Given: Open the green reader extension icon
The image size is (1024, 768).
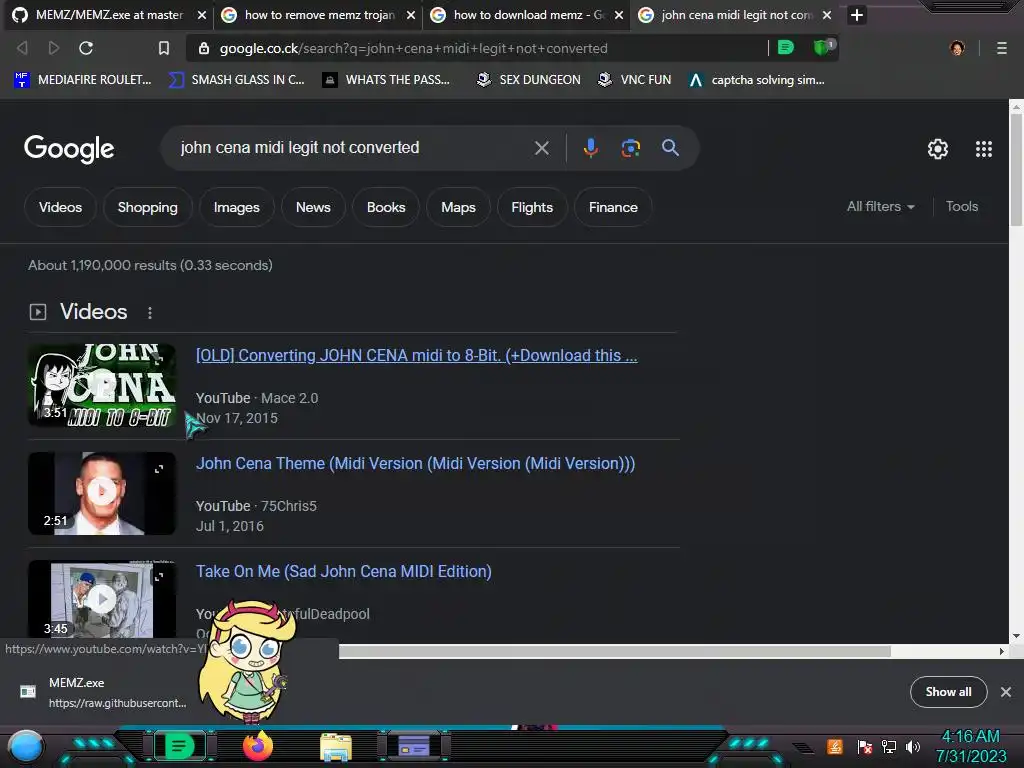Looking at the screenshot, I should [786, 47].
